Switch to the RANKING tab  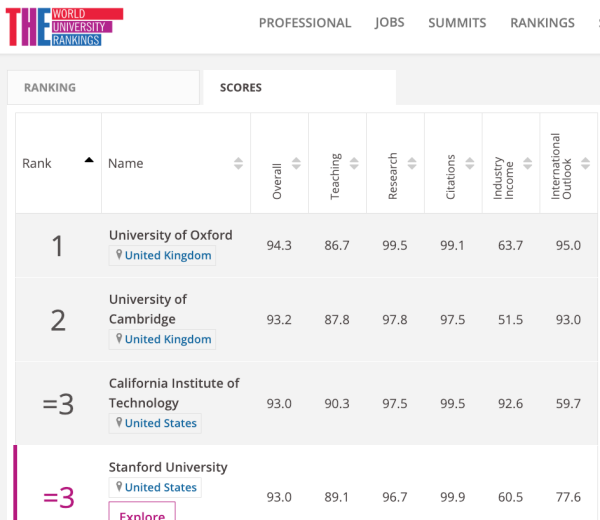point(103,88)
